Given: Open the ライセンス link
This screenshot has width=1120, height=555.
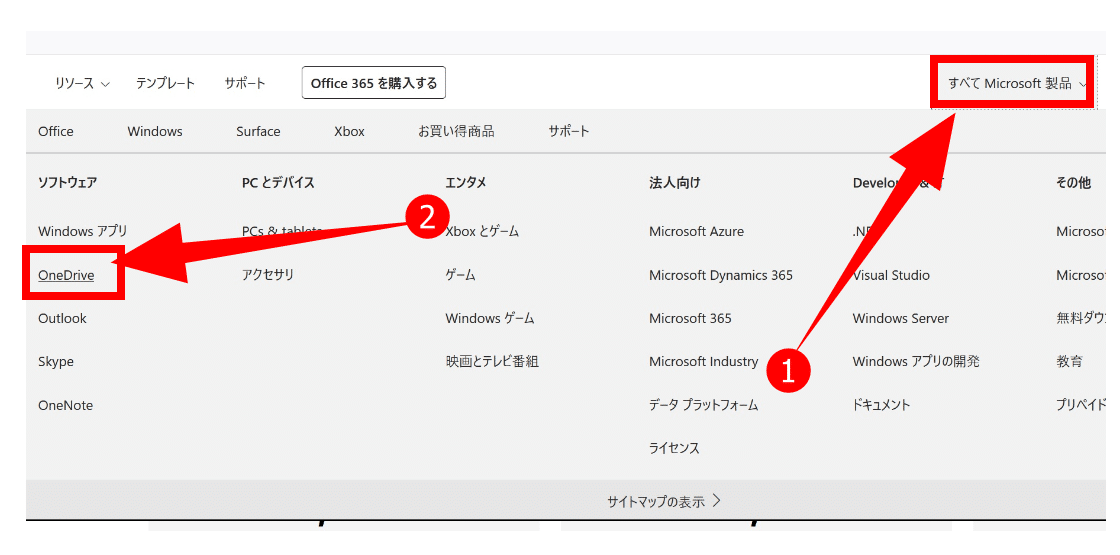Looking at the screenshot, I should point(674,449).
